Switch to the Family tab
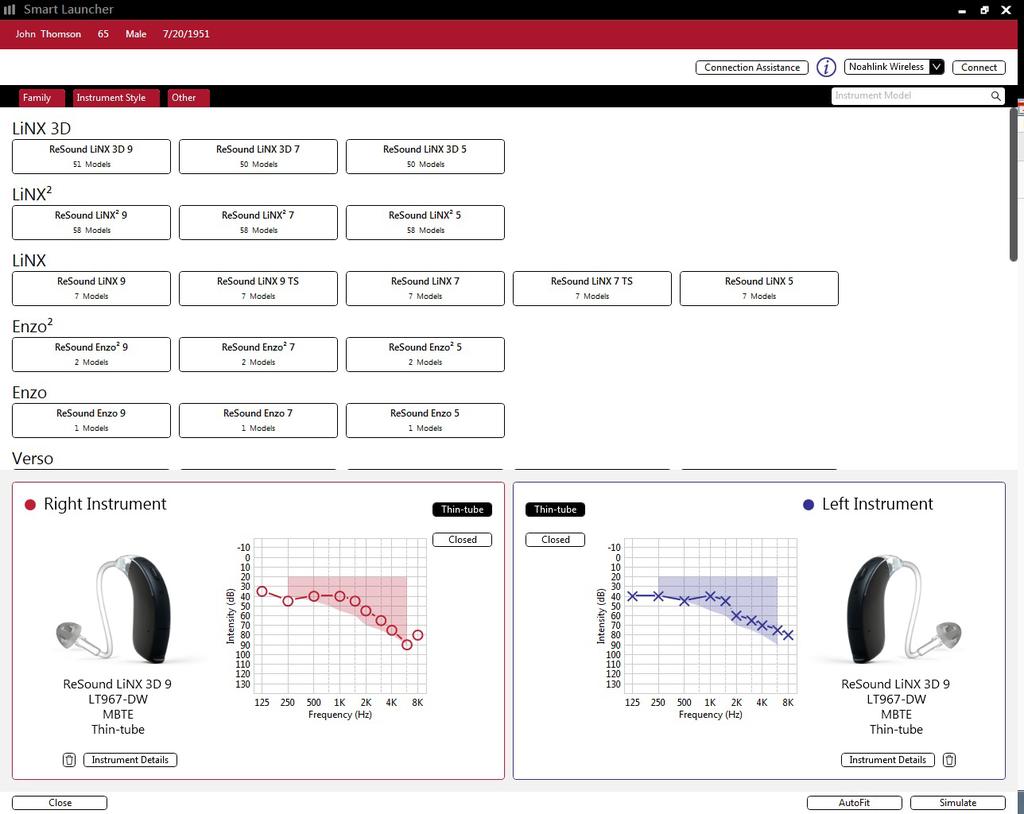Screen dimensions: 1024x814 click(42, 97)
